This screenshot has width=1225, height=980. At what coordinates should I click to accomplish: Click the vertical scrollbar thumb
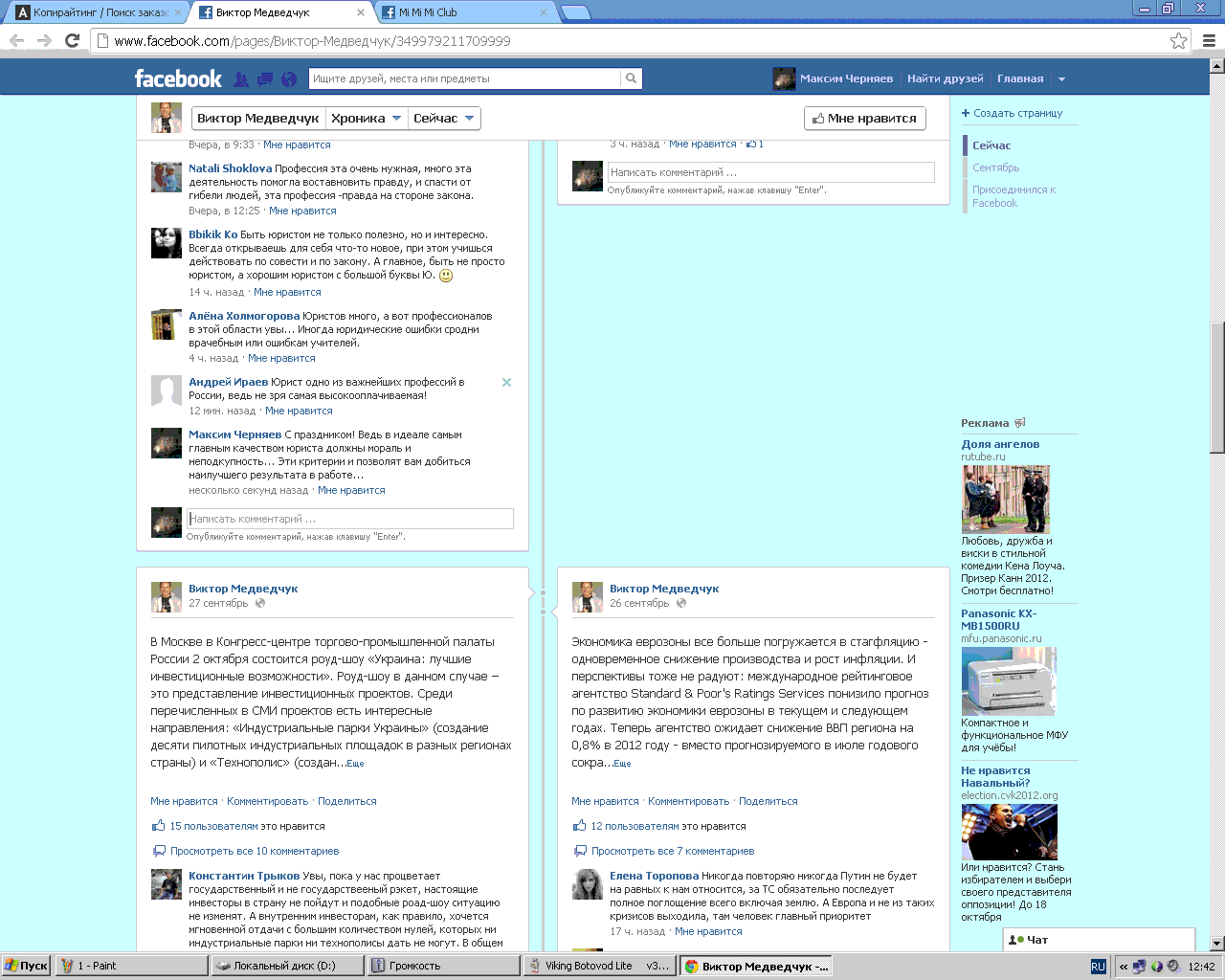pos(1217,388)
